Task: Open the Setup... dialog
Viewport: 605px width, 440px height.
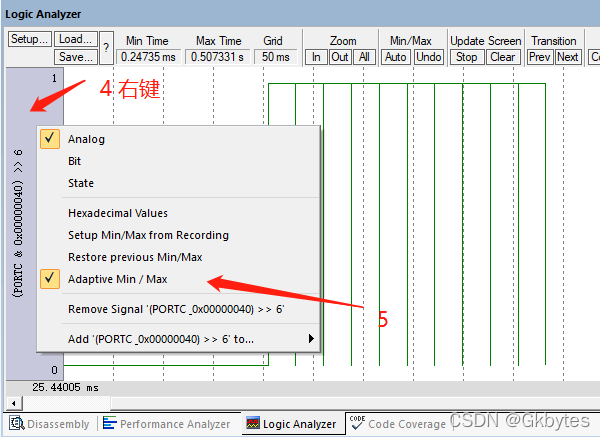Action: click(x=30, y=39)
